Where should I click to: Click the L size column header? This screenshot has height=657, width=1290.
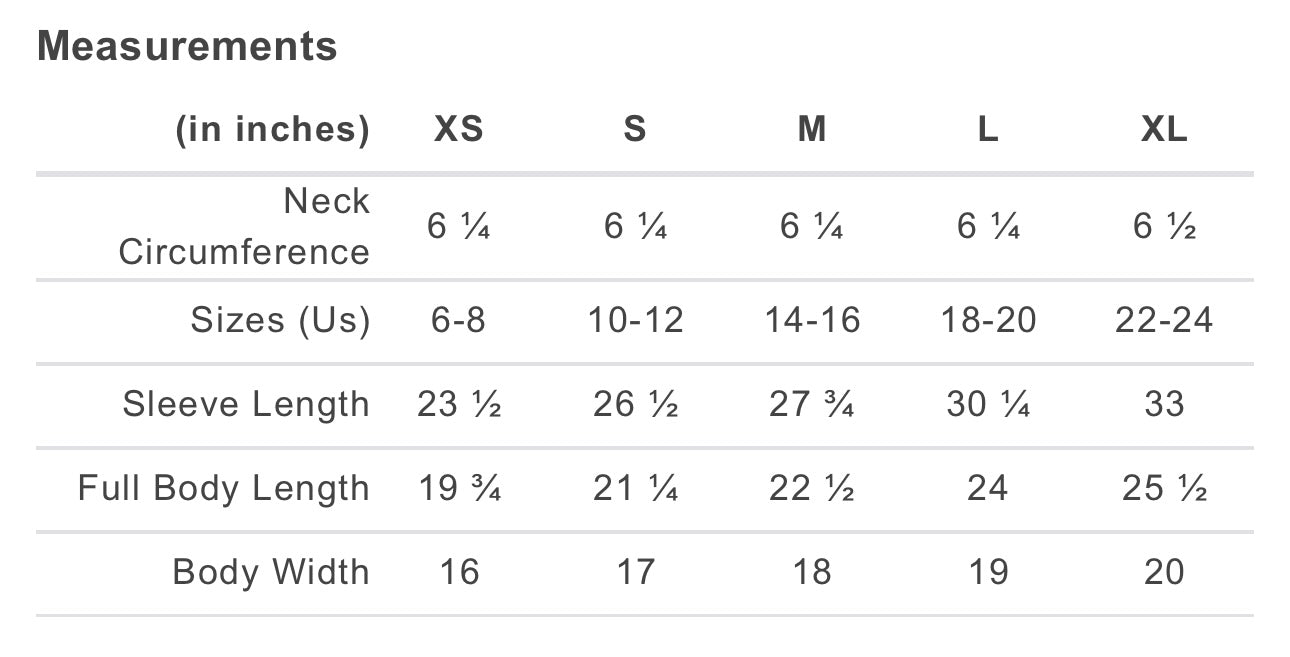coord(988,129)
